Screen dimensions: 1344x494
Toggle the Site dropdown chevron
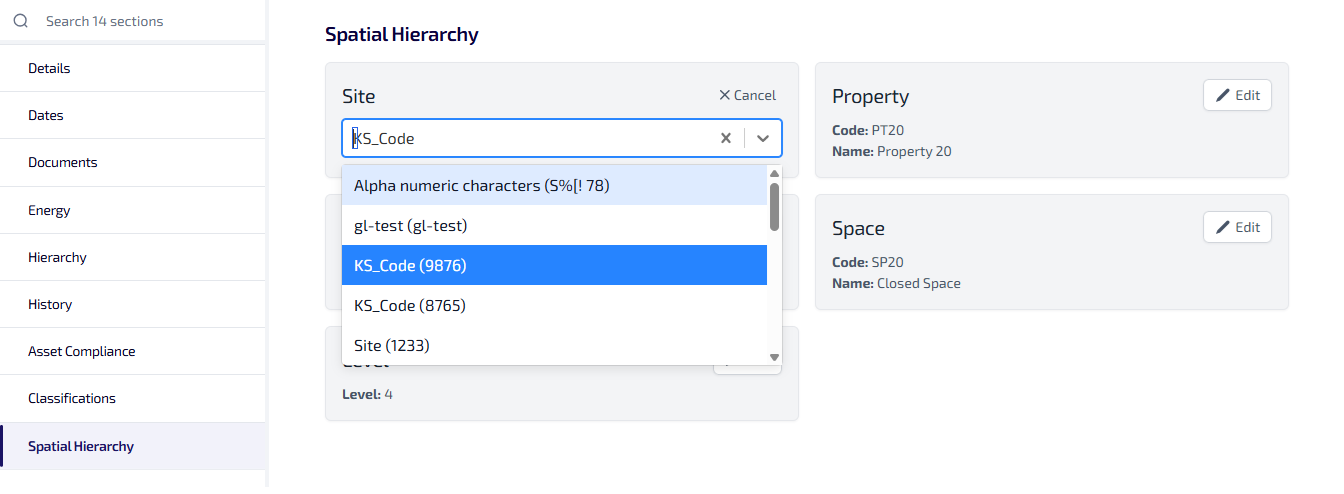click(763, 138)
